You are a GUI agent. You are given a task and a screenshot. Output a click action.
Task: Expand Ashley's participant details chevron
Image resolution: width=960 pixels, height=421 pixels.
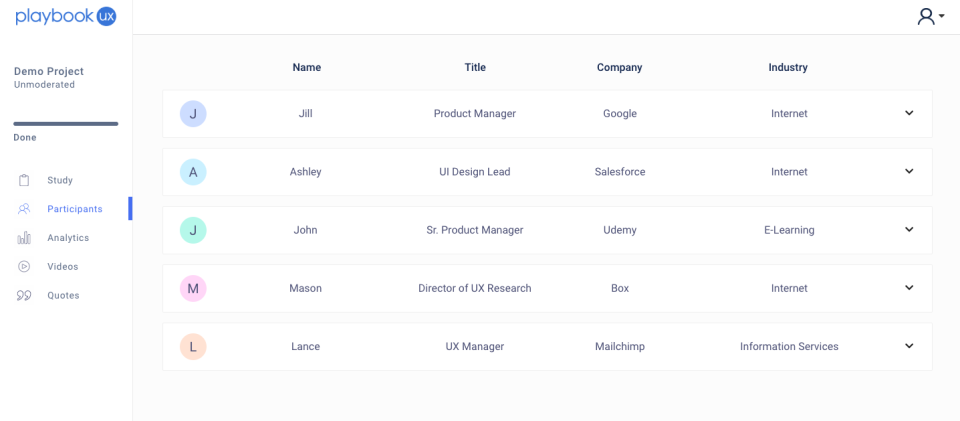click(909, 171)
